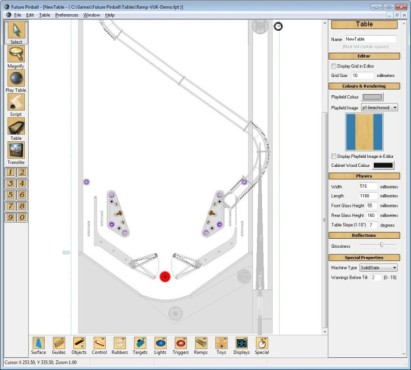Toggle layer 1 button
Viewport: 411px width, 370px height.
pyautogui.click(x=10, y=172)
